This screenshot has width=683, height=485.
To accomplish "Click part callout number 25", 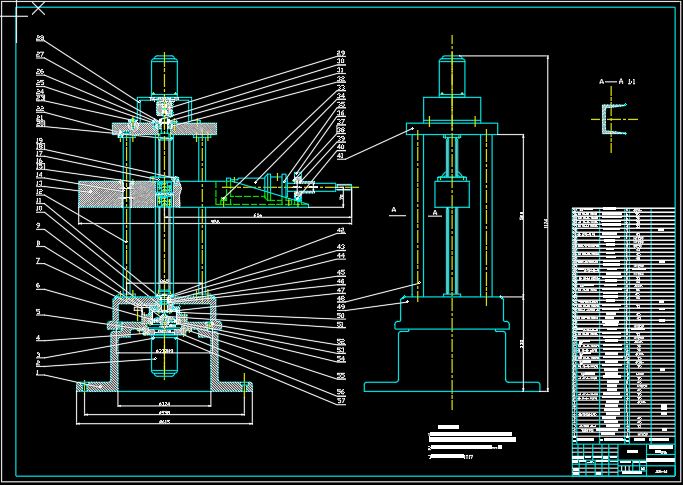I will click(x=40, y=82).
